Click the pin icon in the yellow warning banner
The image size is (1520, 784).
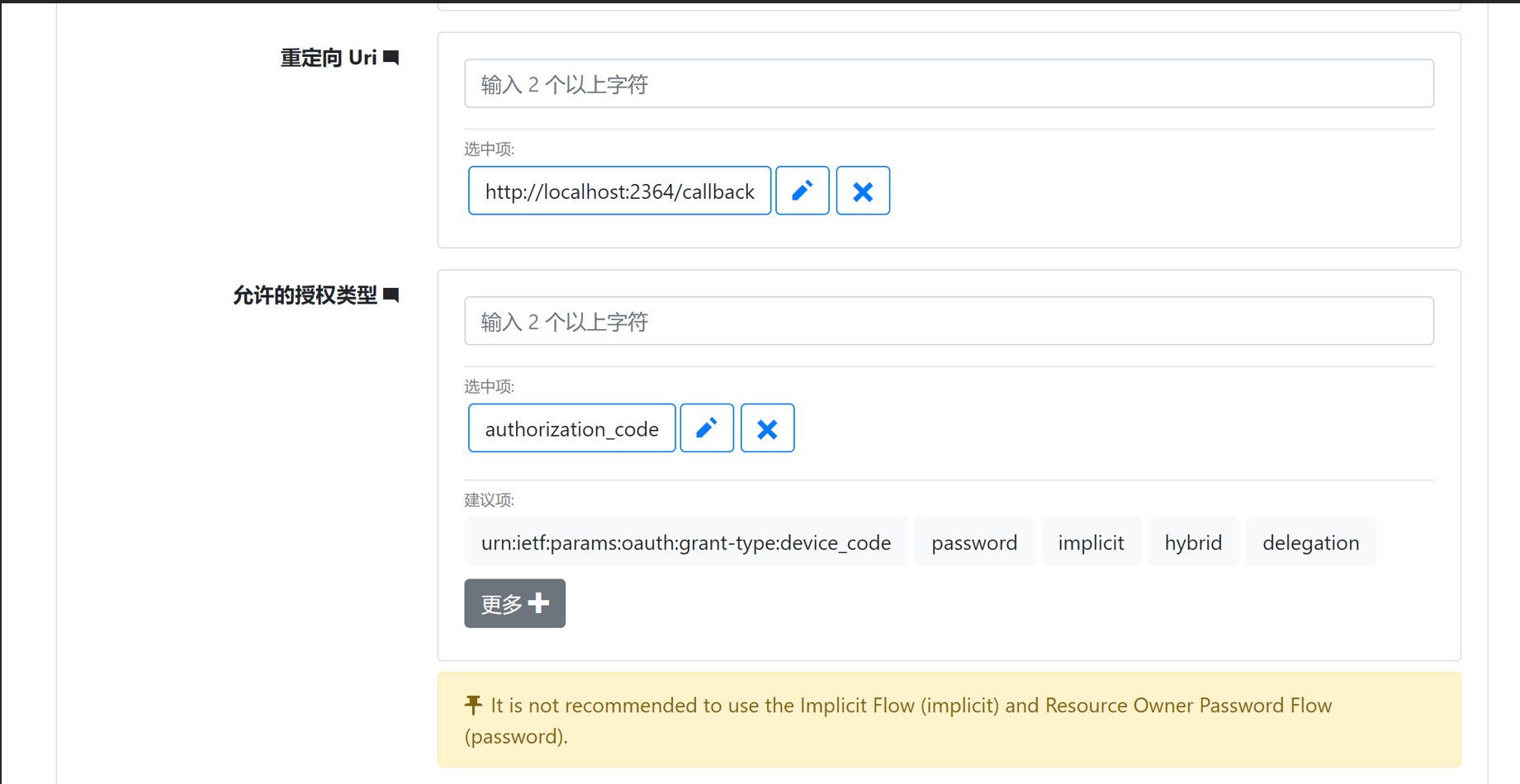(x=472, y=705)
